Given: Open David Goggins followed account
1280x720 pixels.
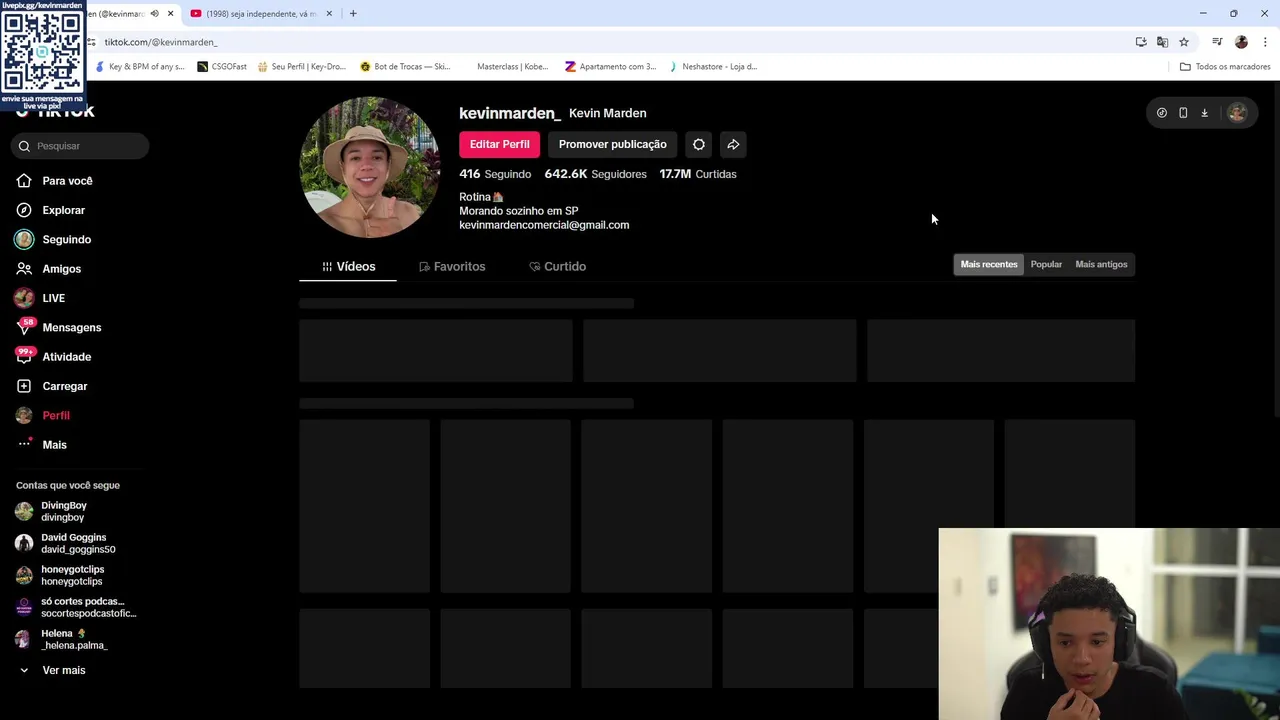Looking at the screenshot, I should (x=65, y=544).
